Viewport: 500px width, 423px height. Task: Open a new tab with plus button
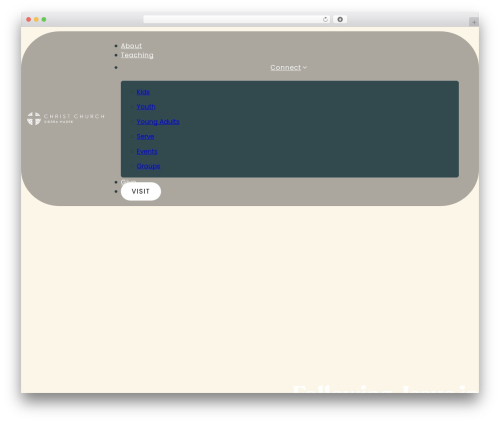click(474, 22)
